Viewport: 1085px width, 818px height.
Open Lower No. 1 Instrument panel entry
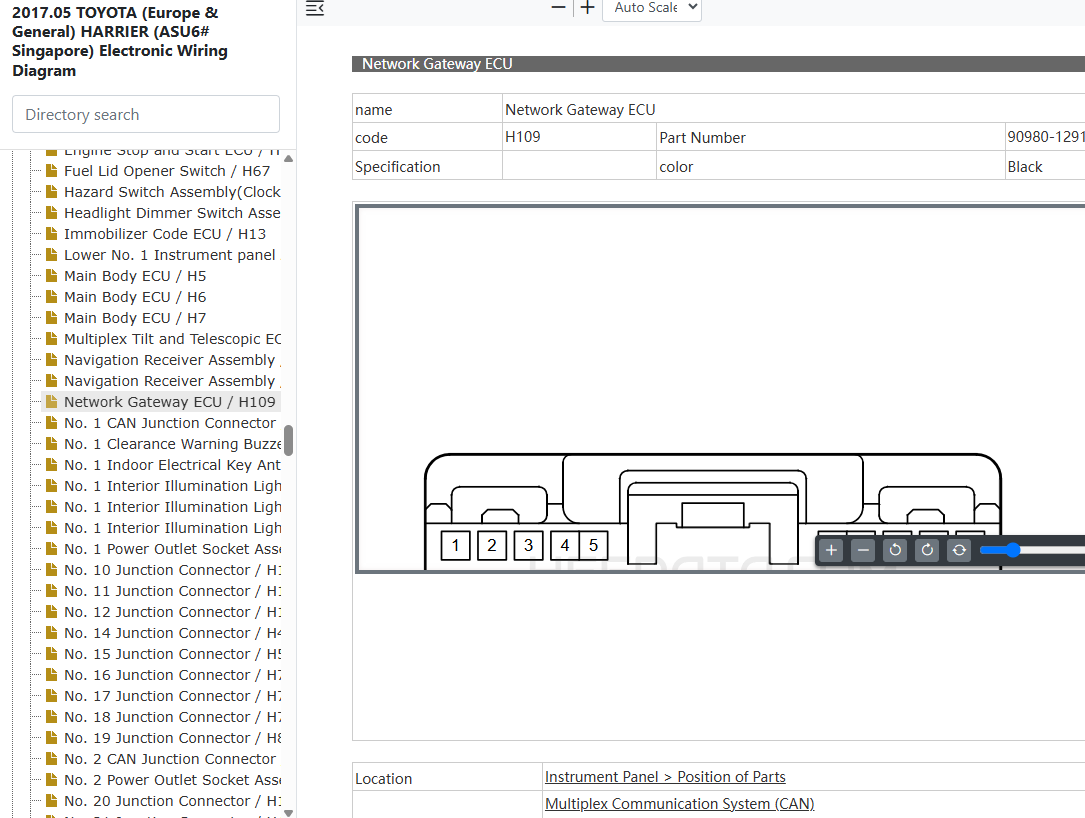point(170,255)
